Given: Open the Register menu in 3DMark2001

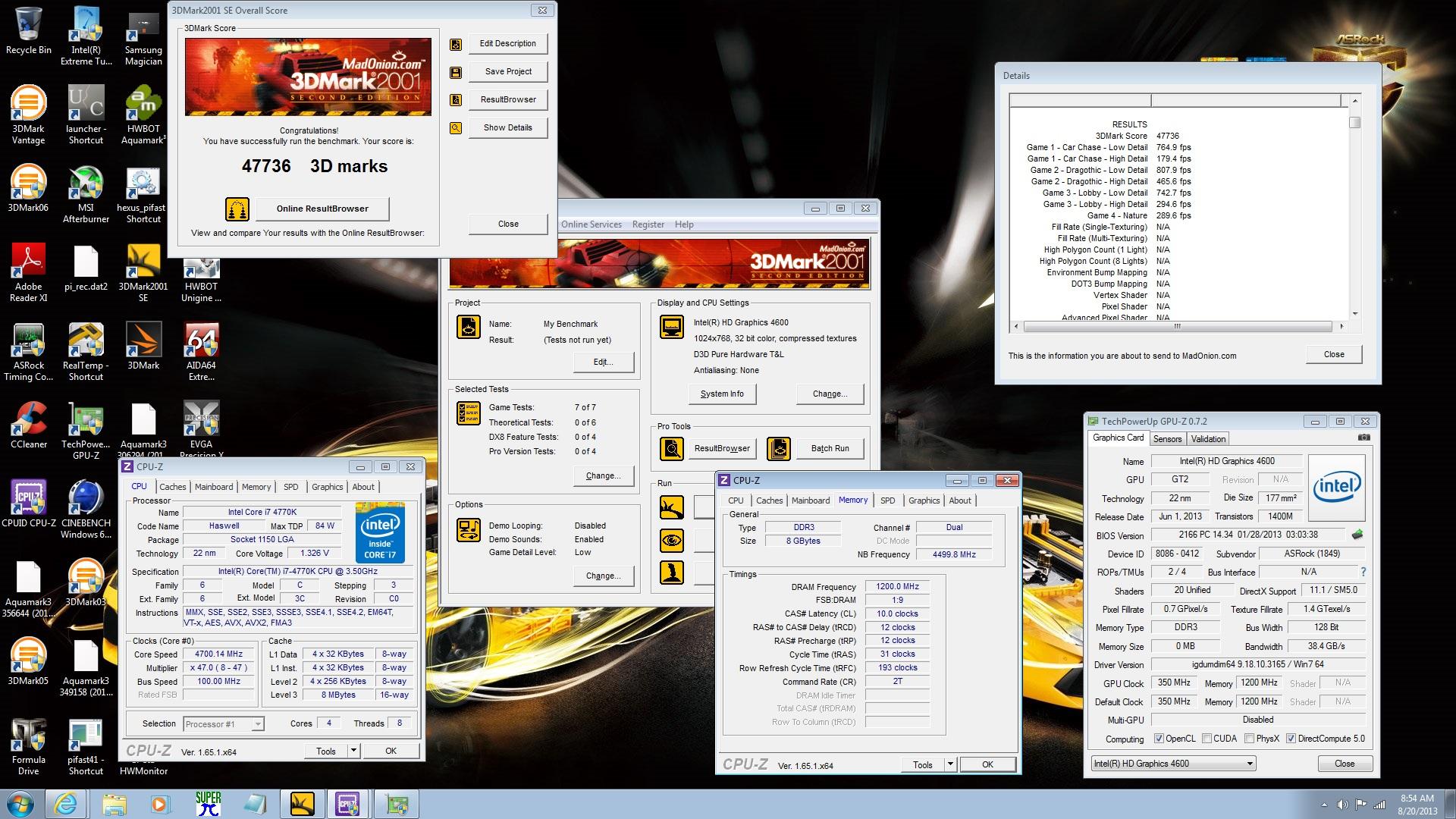Looking at the screenshot, I should [648, 224].
